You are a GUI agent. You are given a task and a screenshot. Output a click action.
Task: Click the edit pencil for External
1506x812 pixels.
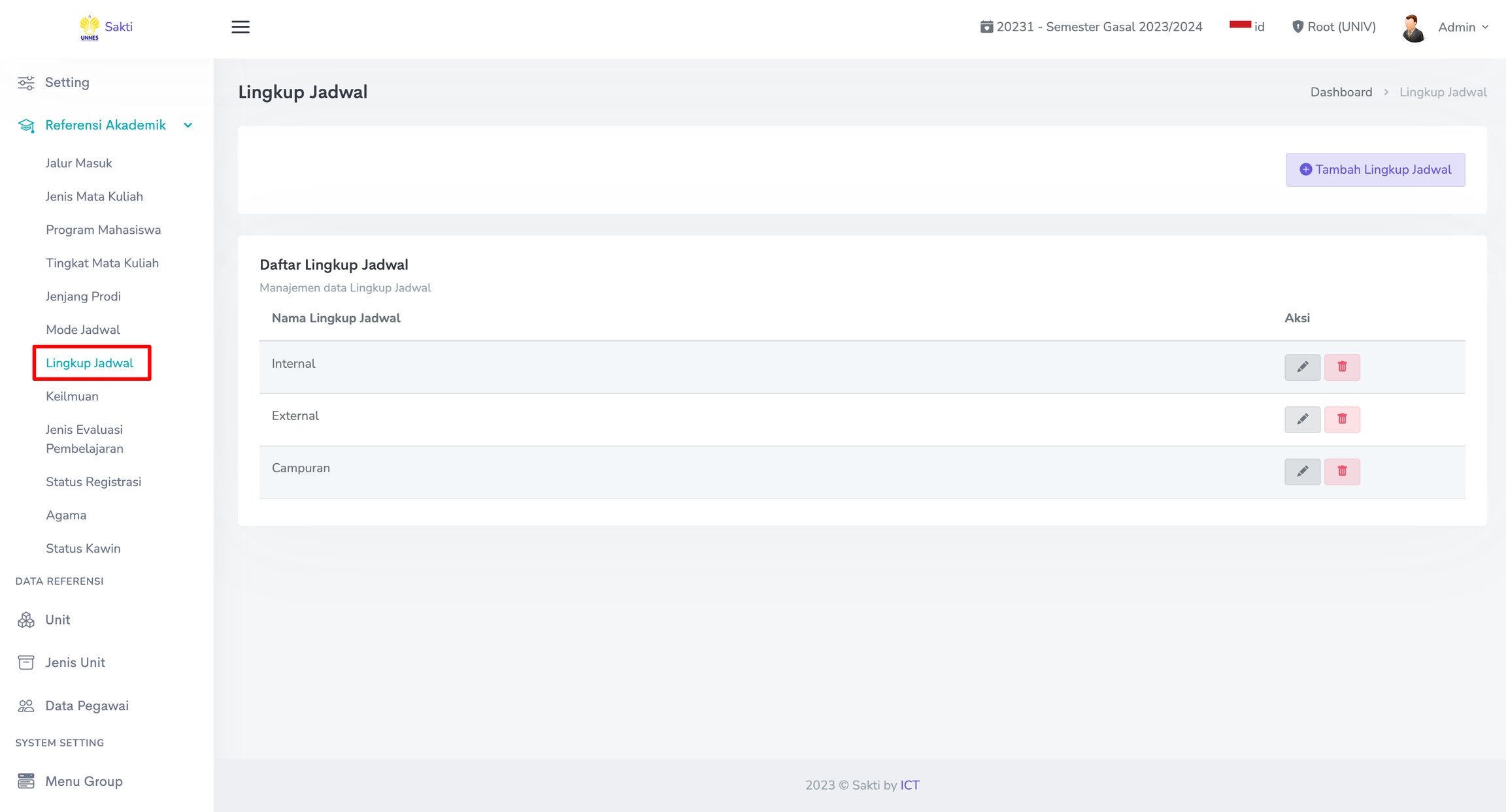click(x=1302, y=419)
